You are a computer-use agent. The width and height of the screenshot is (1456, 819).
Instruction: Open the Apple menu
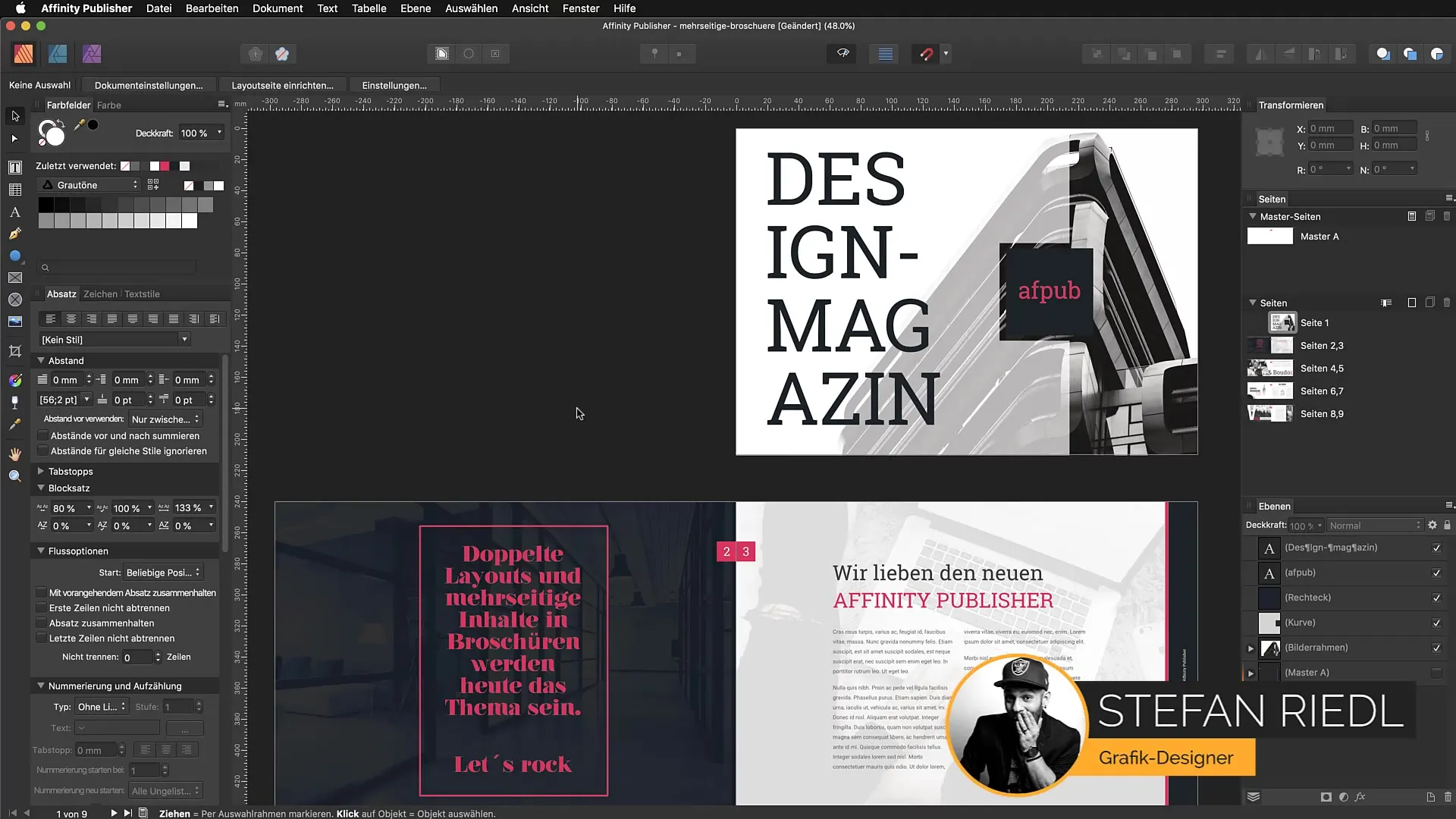(x=20, y=8)
